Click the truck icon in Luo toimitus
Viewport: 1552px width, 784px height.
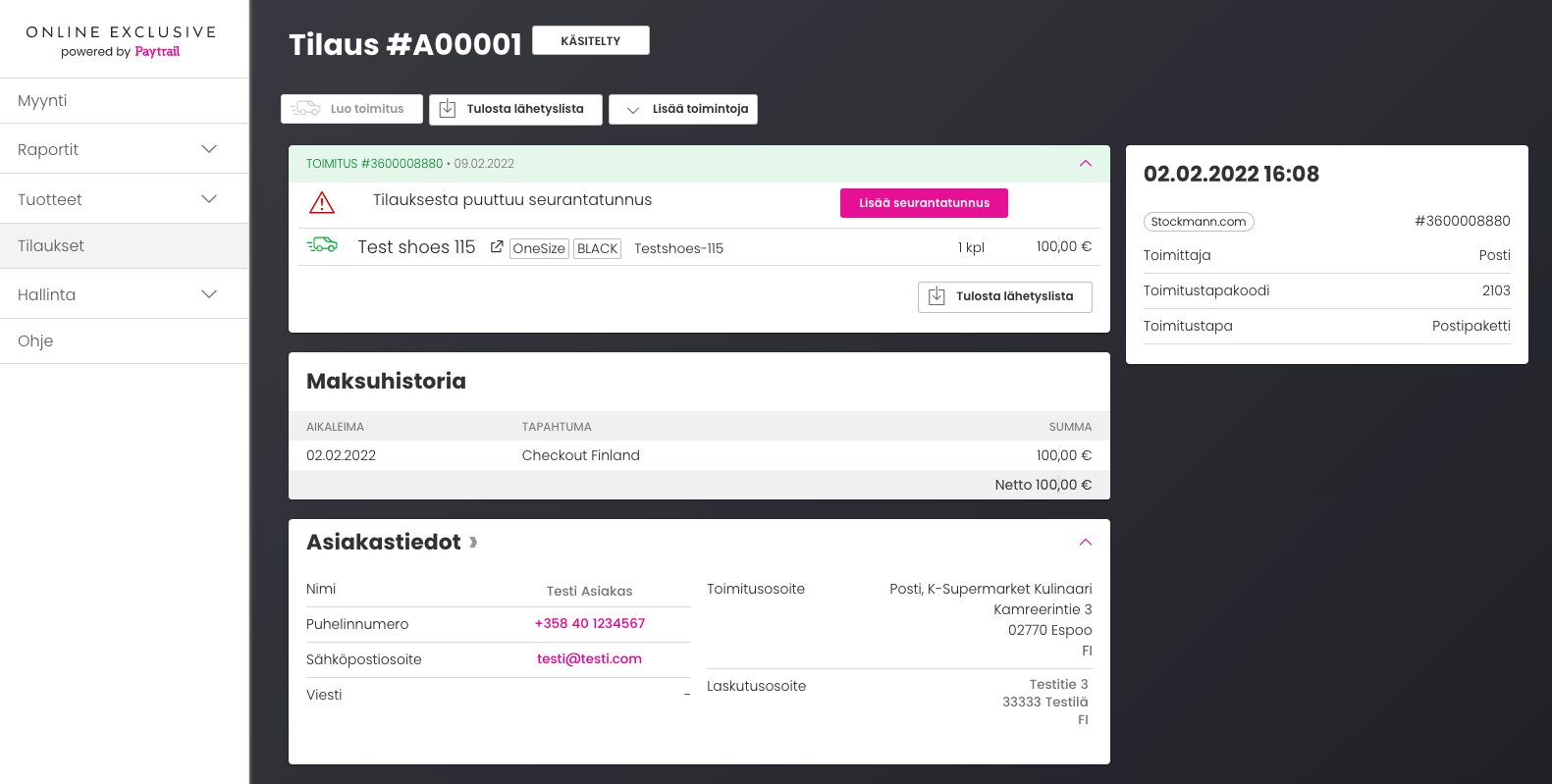tap(306, 109)
